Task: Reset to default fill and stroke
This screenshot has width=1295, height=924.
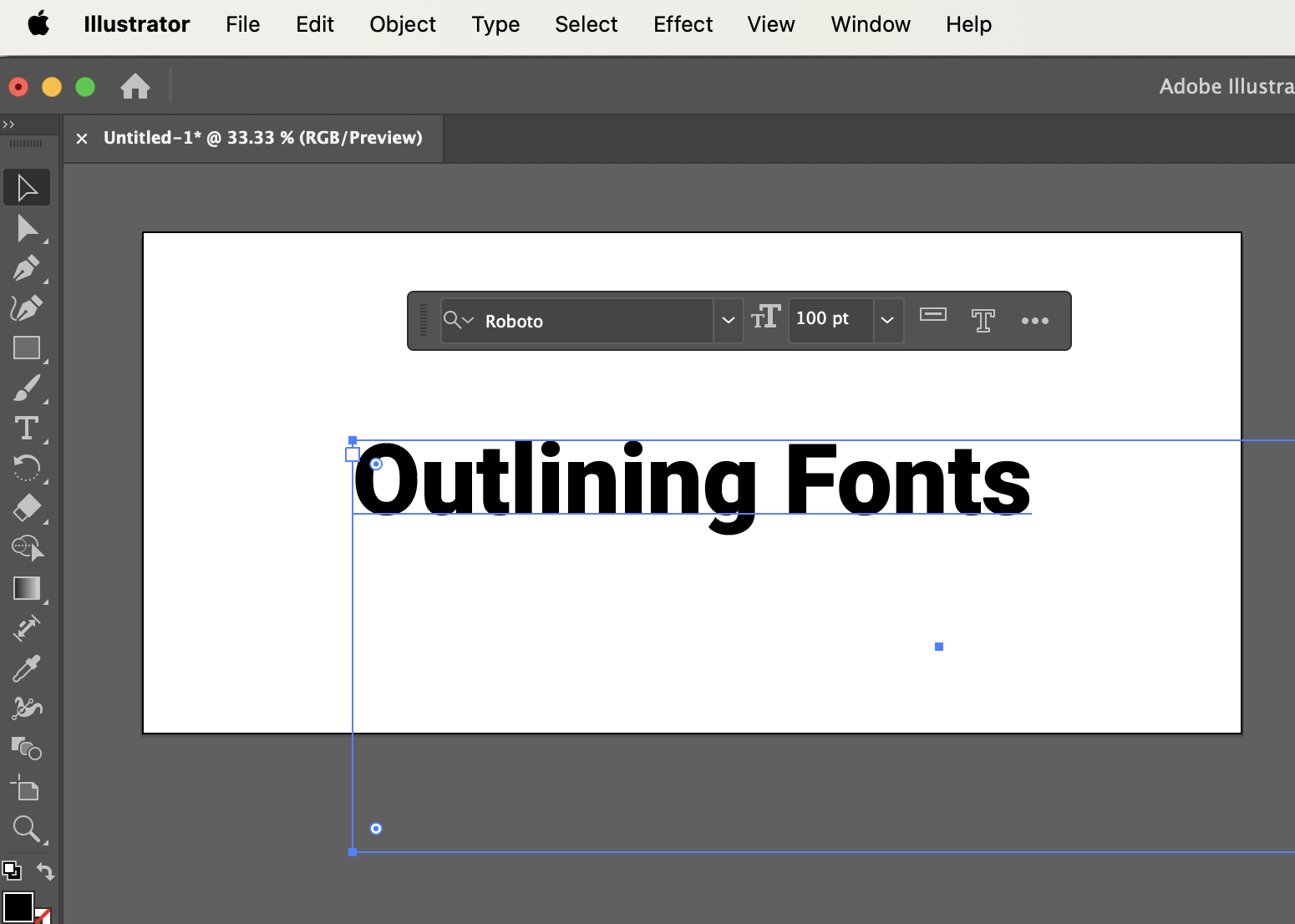Action: click(12, 871)
